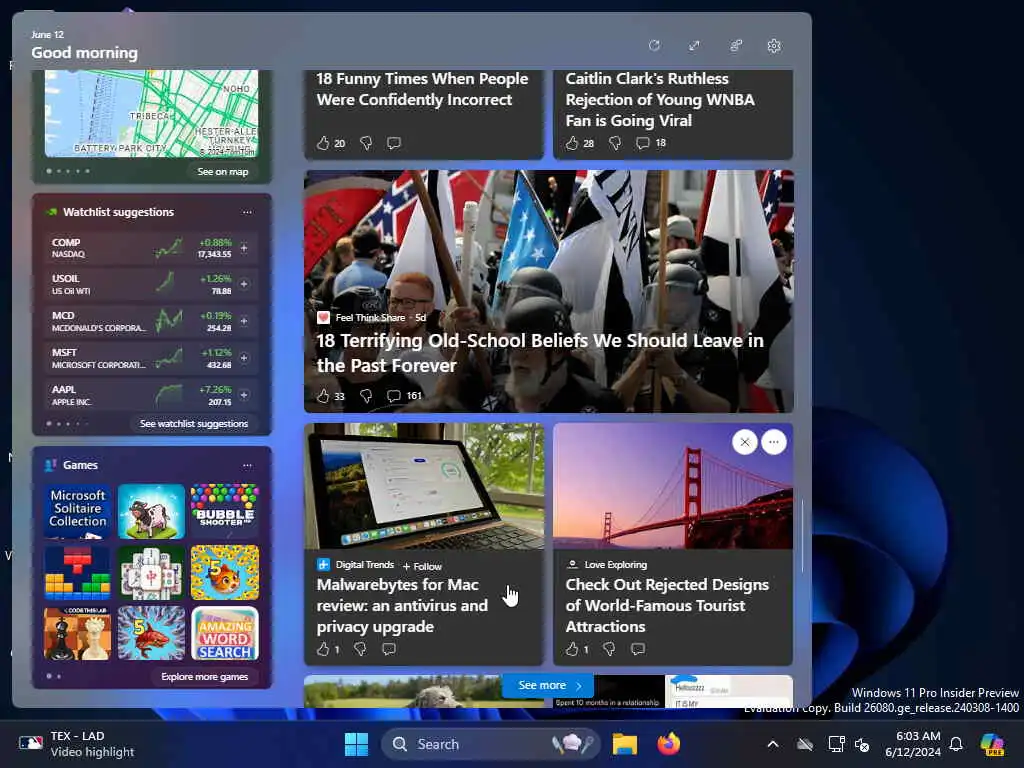Add AAPL Apple to watchlist
1024x768 pixels.
(244, 395)
